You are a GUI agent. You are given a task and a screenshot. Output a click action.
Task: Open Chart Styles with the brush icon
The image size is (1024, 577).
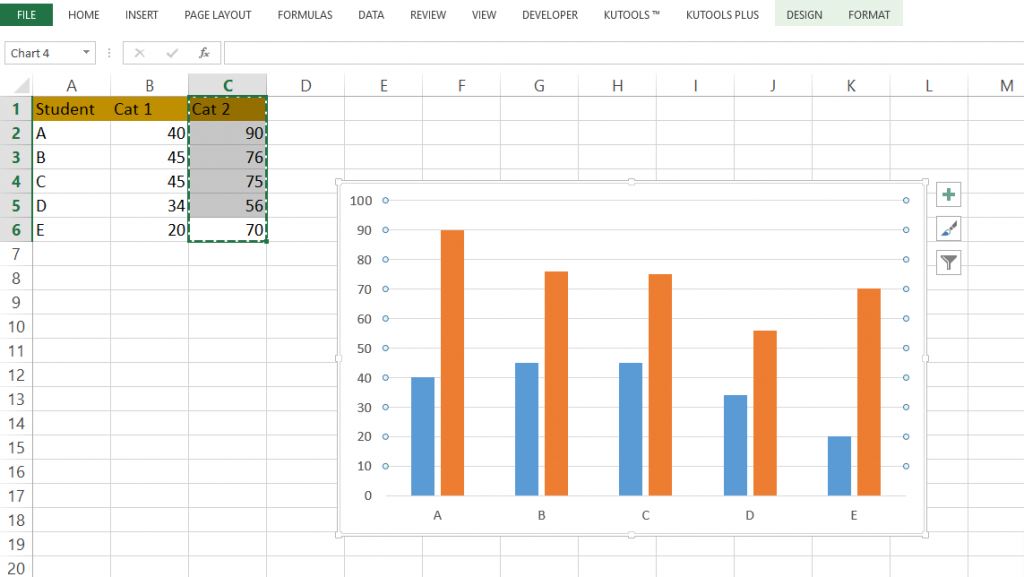tap(947, 228)
